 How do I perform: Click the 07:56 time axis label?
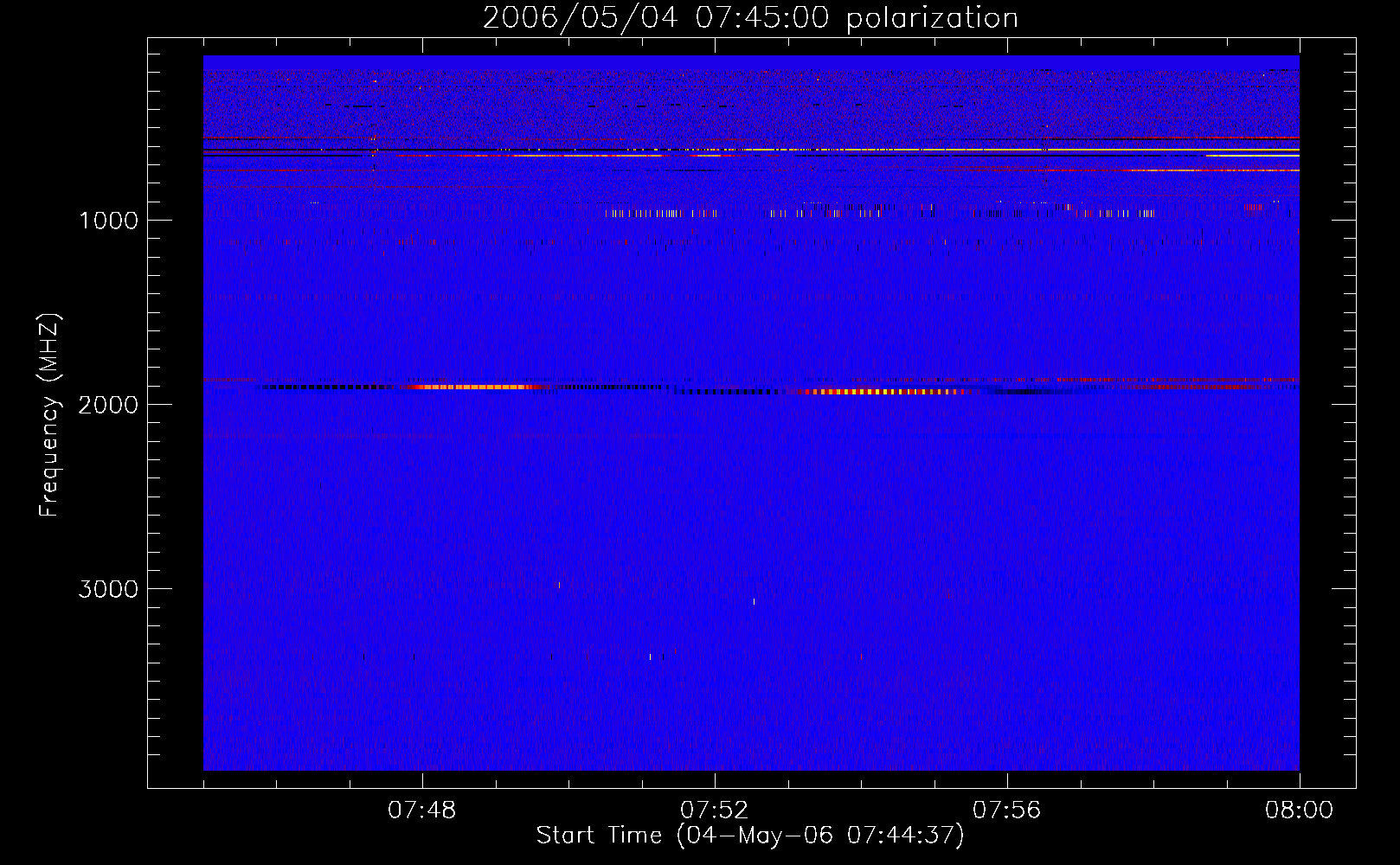1007,811
